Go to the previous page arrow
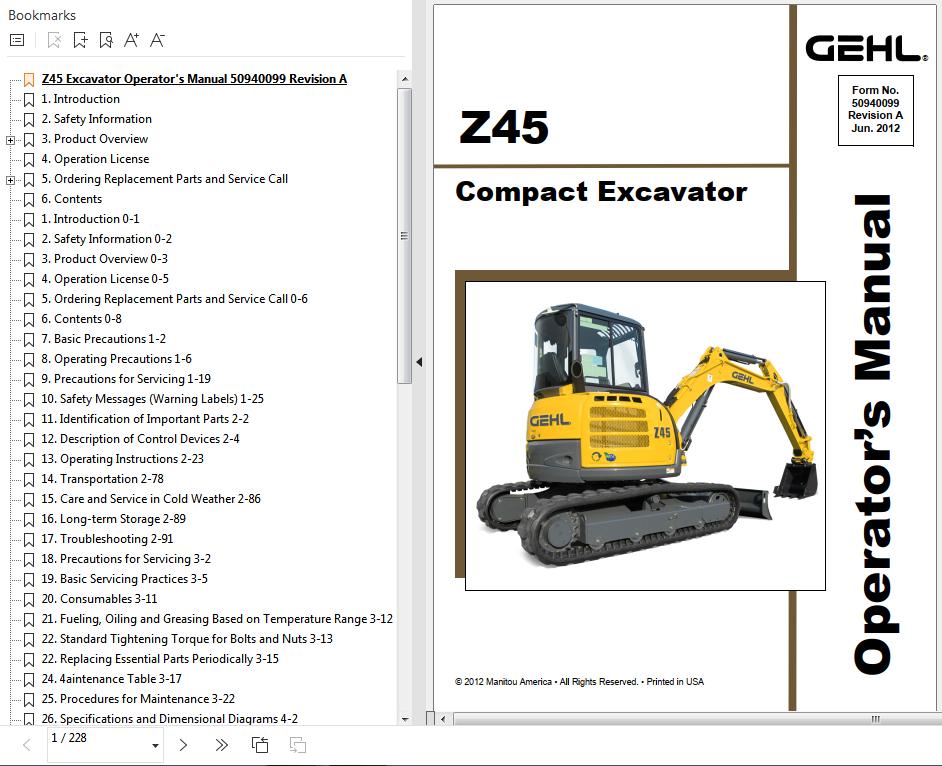This screenshot has height=766, width=942. click(x=27, y=746)
